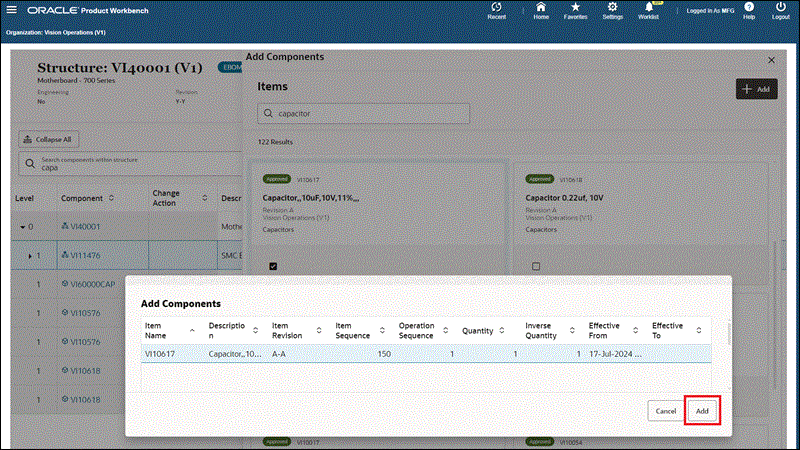The height and width of the screenshot is (450, 800).
Task: Click the dark Add button in Items panel
Action: [x=757, y=89]
